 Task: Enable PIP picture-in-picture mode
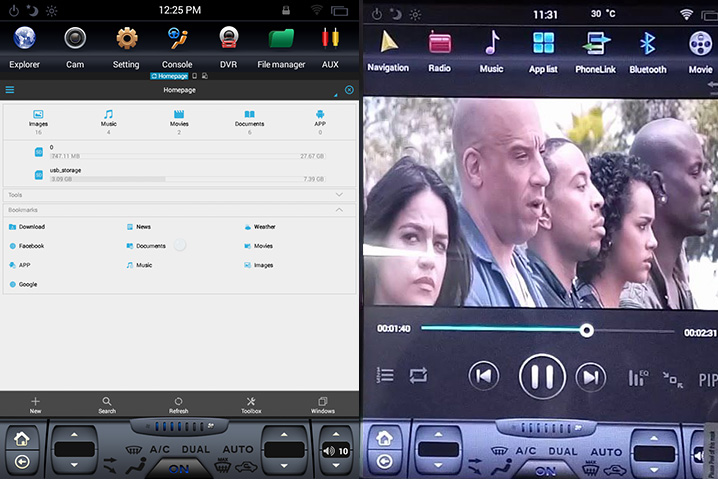(x=707, y=380)
